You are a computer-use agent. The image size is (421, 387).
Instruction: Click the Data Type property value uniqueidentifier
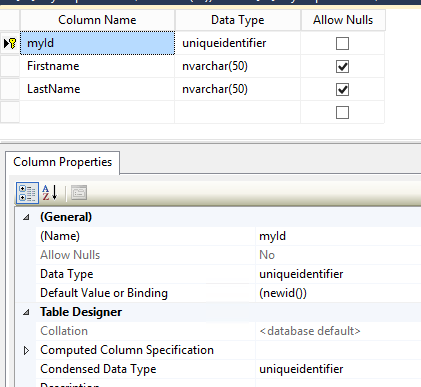tap(338, 274)
